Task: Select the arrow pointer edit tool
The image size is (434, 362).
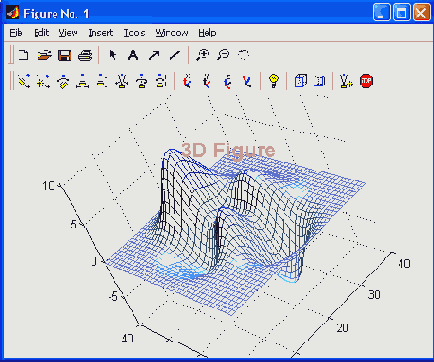Action: (x=113, y=55)
